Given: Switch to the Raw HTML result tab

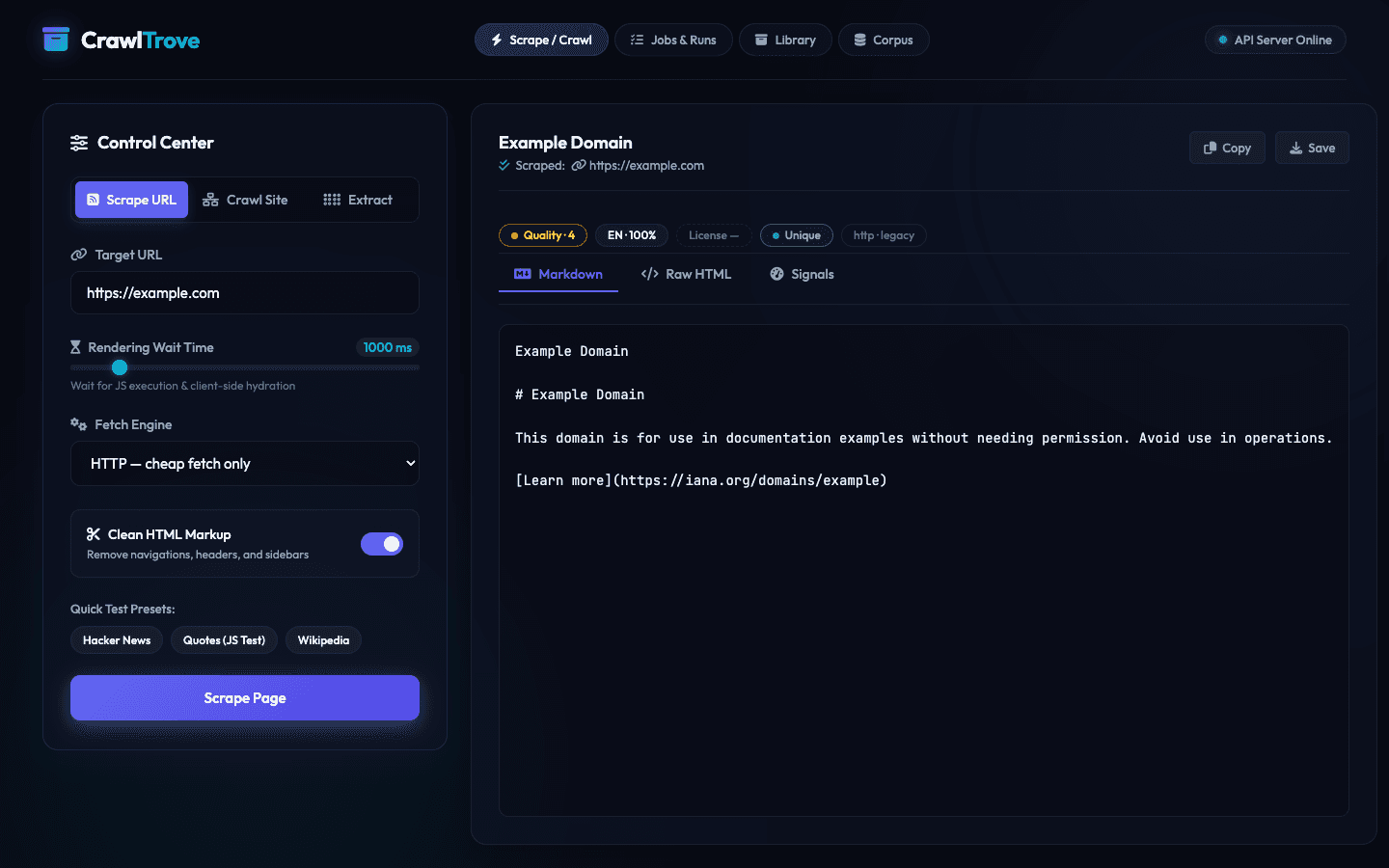Looking at the screenshot, I should tap(686, 274).
